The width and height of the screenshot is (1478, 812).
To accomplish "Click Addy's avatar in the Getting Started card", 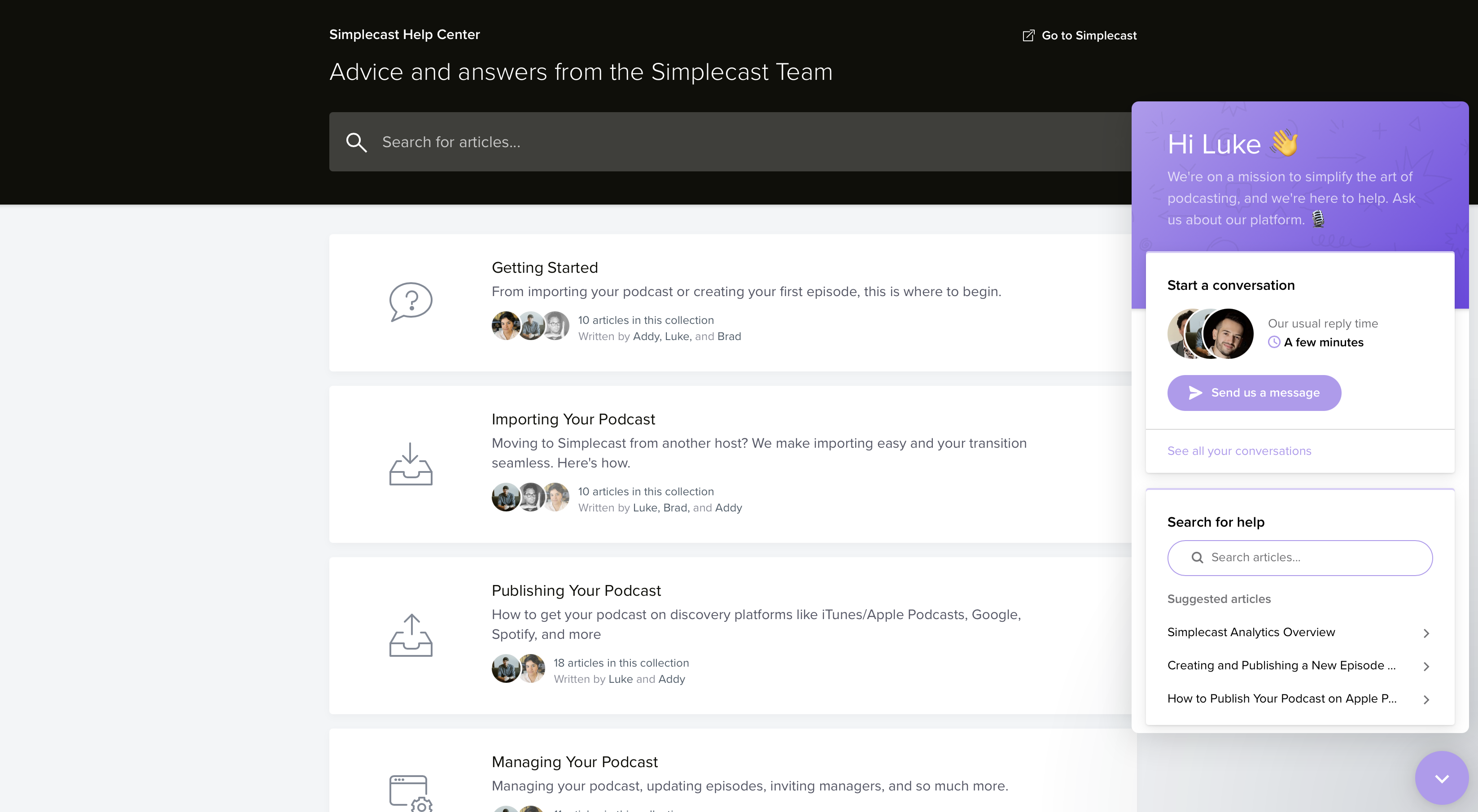I will pyautogui.click(x=506, y=325).
